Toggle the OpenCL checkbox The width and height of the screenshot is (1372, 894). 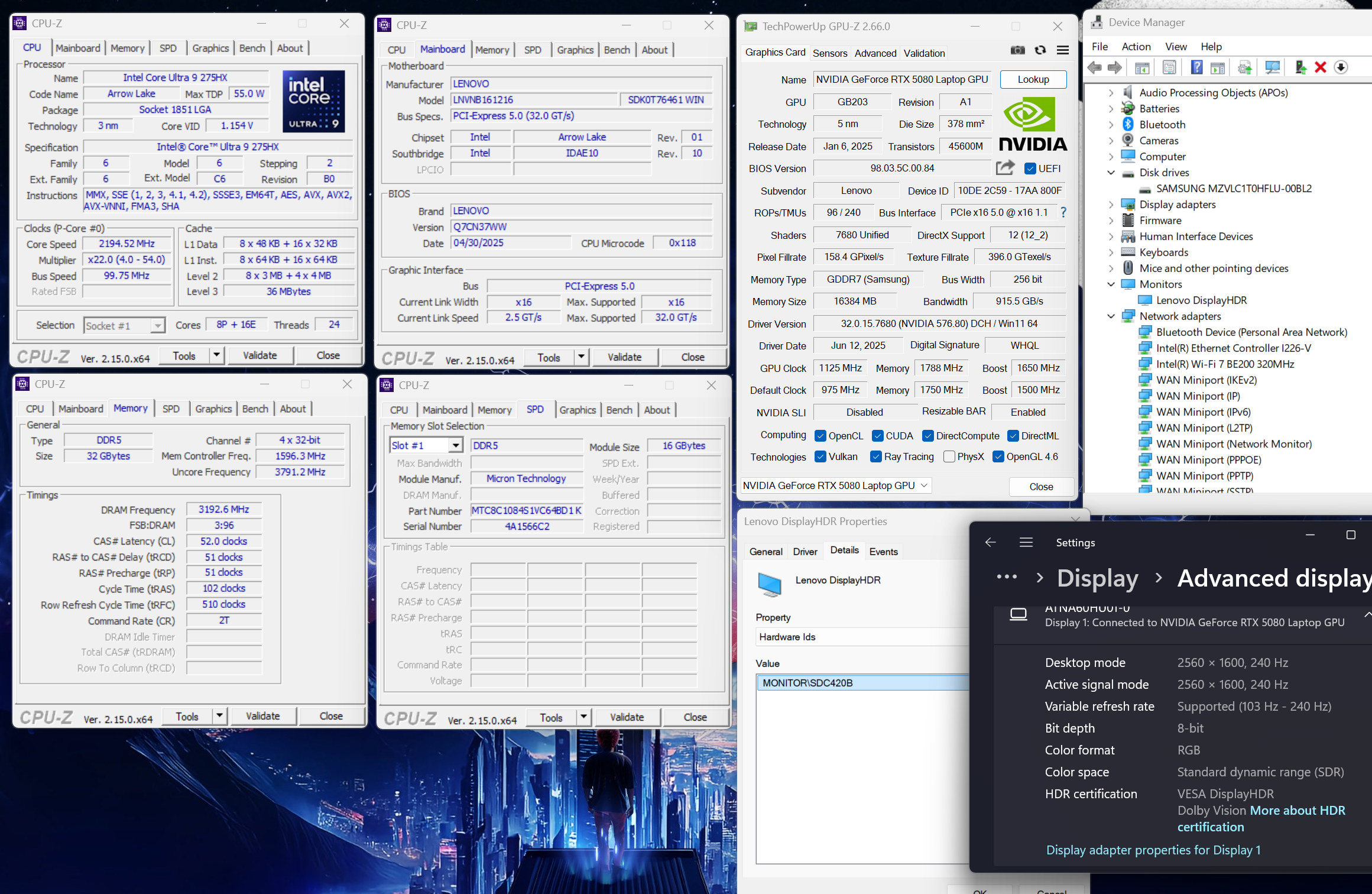(820, 436)
